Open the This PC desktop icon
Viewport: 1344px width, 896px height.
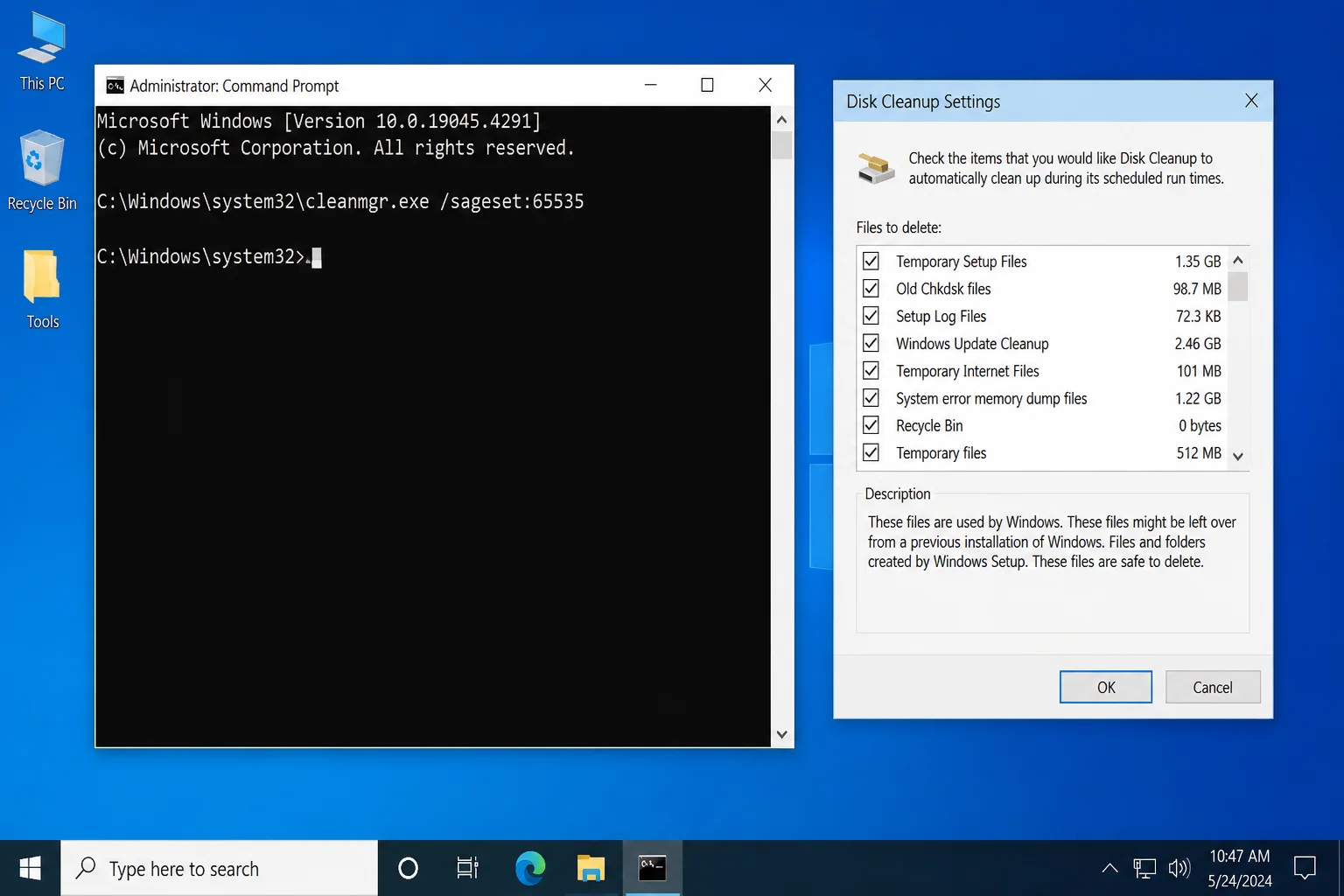42,52
